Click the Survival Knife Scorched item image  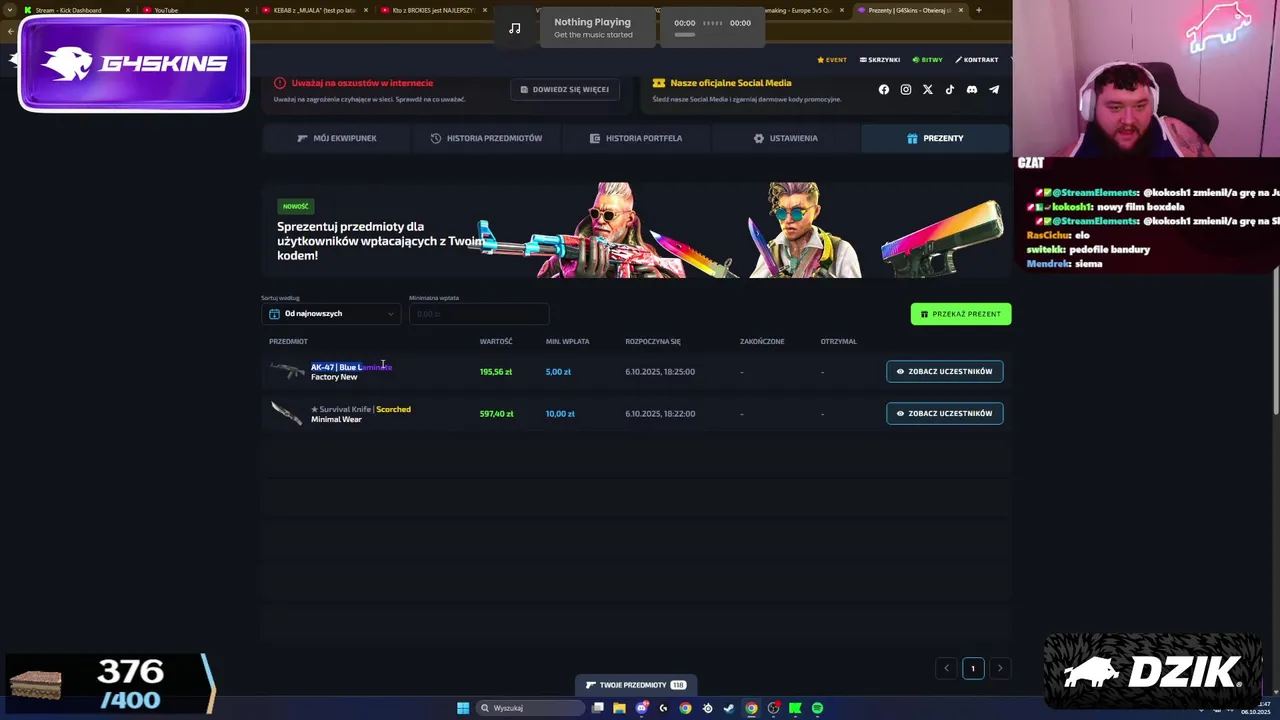pos(287,413)
